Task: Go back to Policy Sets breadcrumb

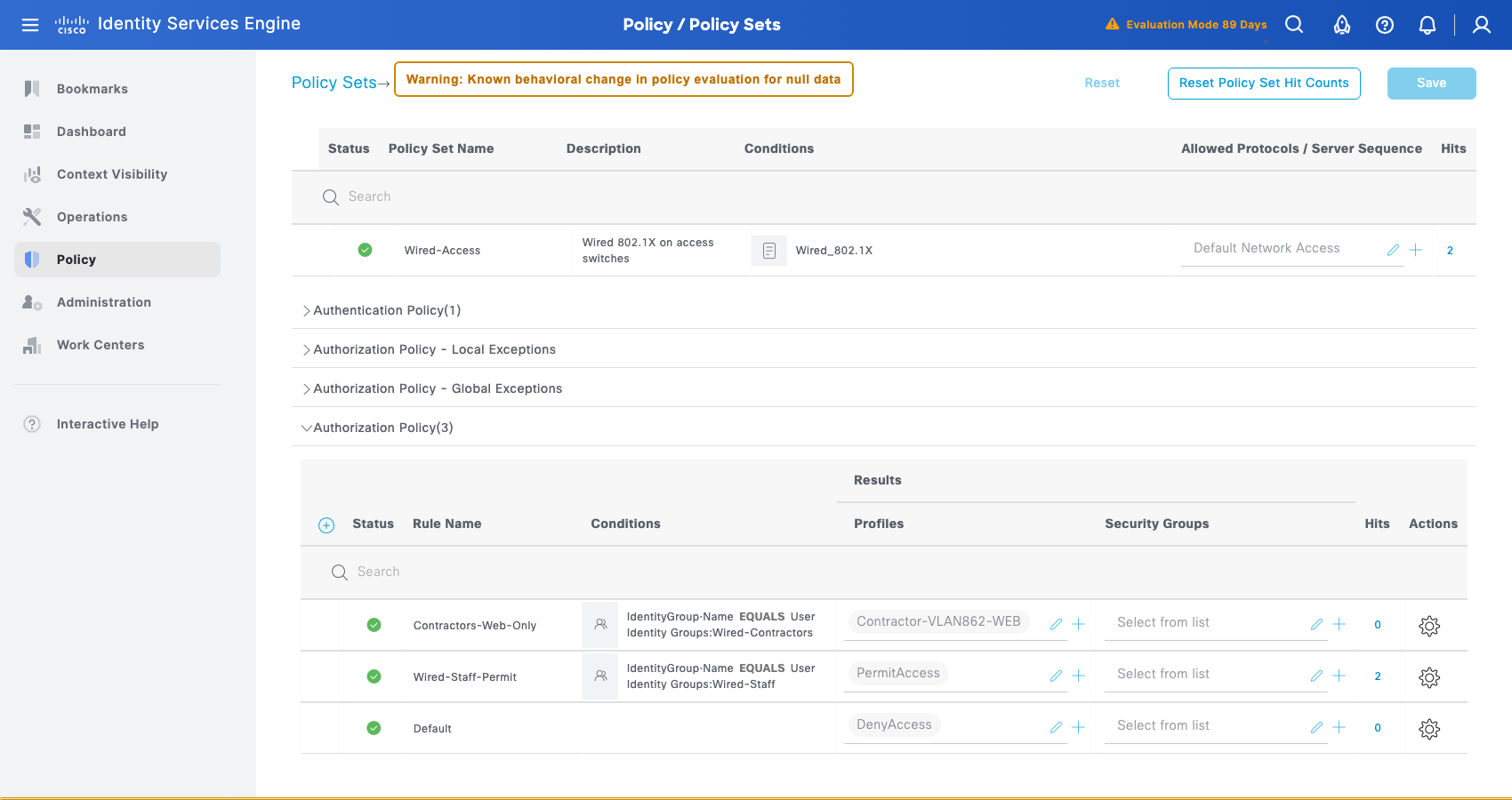Action: click(334, 83)
